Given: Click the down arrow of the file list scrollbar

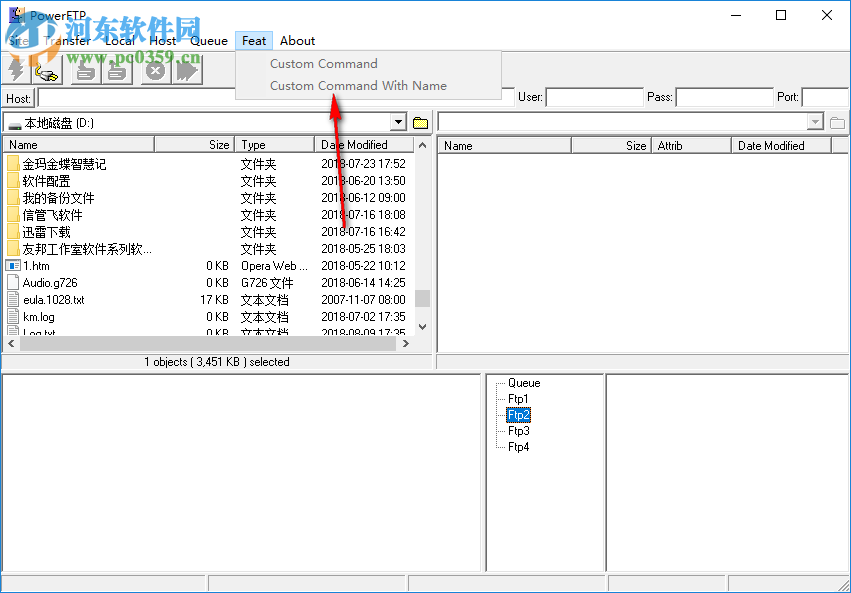Looking at the screenshot, I should pyautogui.click(x=422, y=326).
